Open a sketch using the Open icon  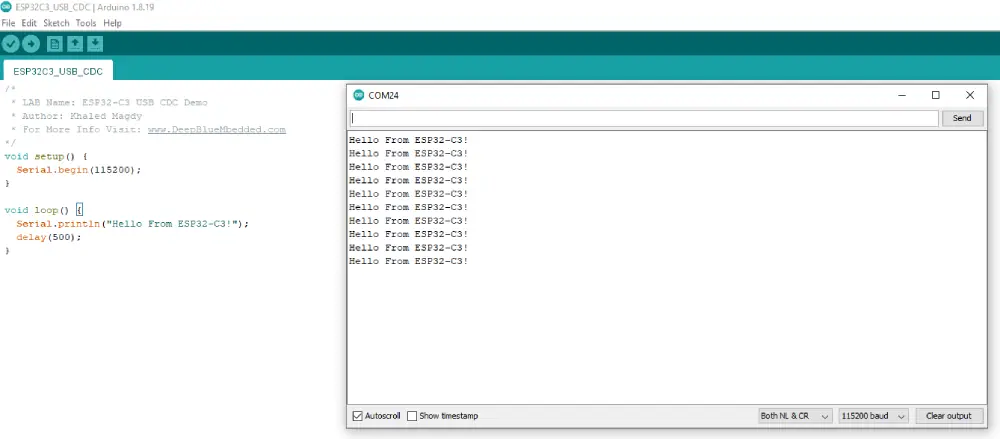[x=75, y=44]
